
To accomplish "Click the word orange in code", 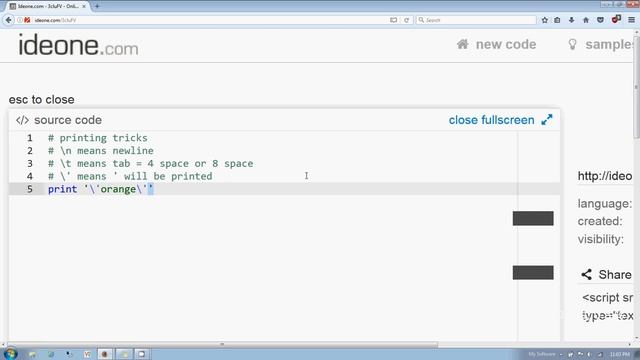I will [x=118, y=189].
